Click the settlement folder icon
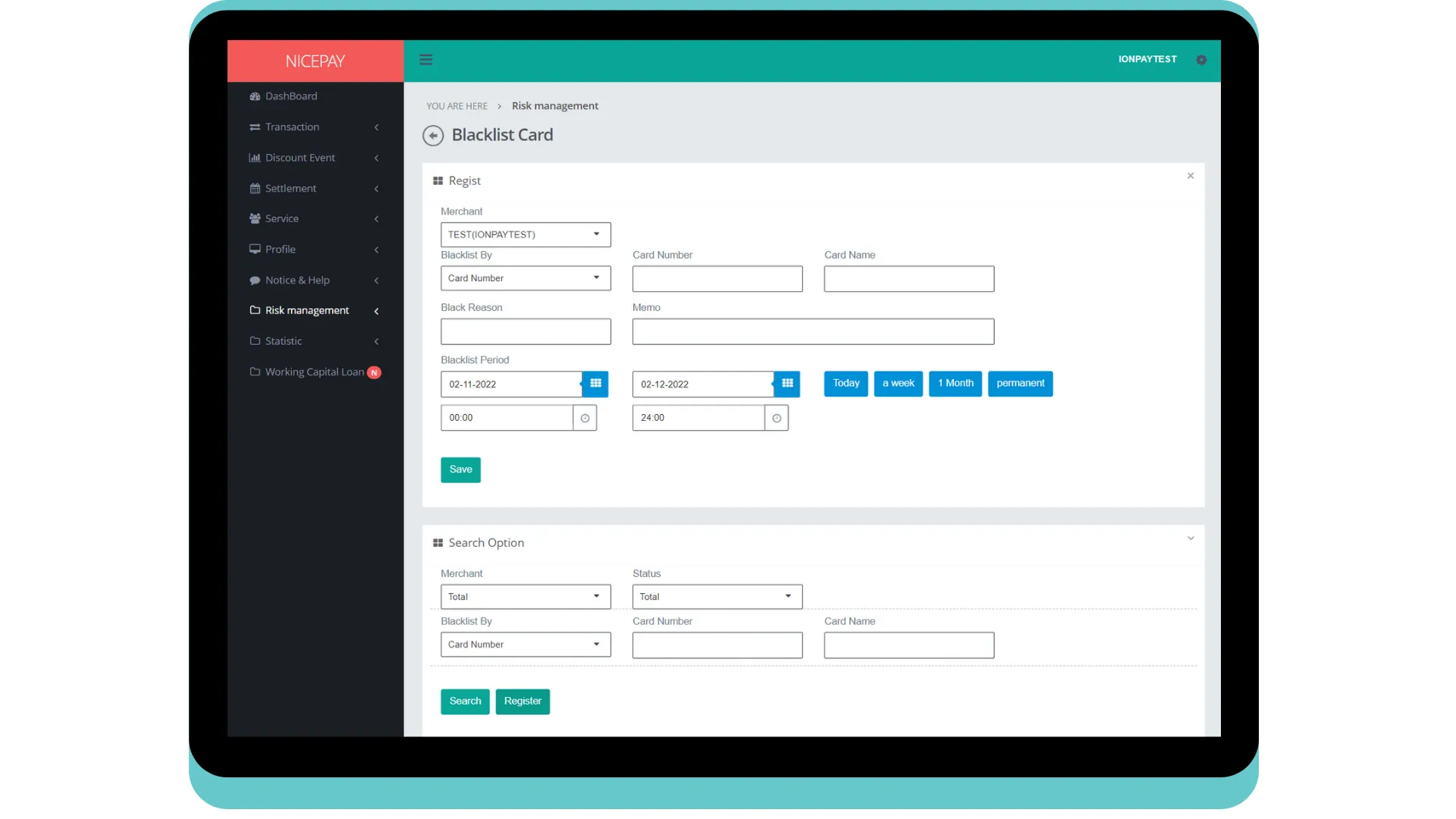The width and height of the screenshot is (1456, 819). click(255, 187)
